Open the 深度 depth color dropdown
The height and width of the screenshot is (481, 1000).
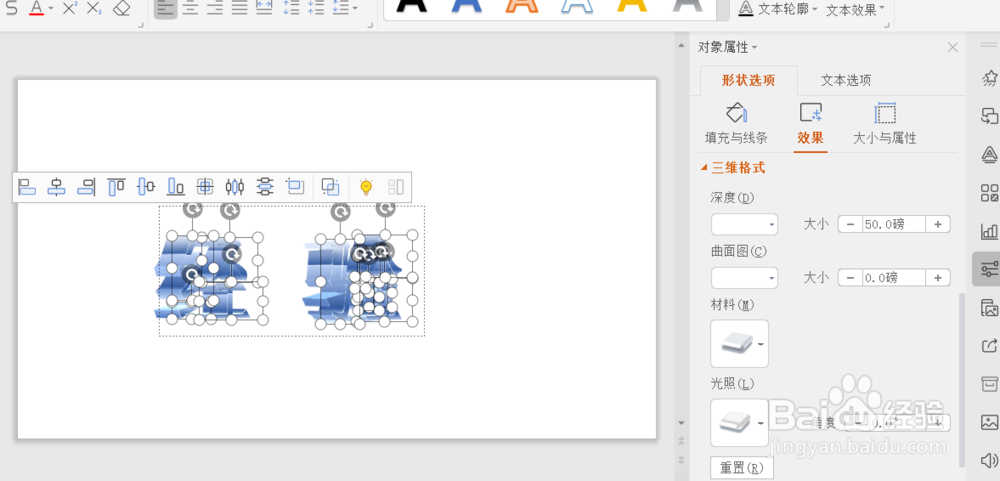[744, 225]
